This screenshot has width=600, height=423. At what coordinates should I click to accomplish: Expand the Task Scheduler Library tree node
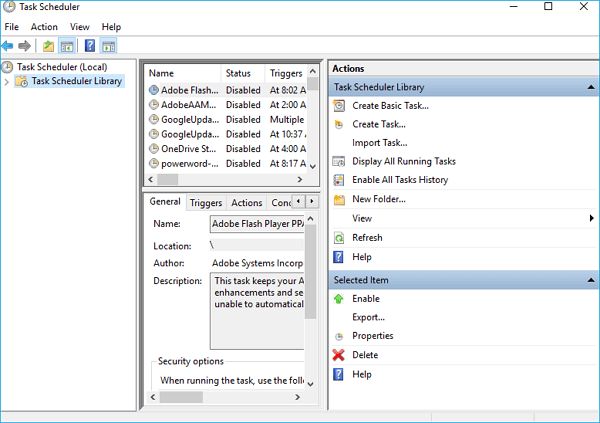click(x=7, y=82)
